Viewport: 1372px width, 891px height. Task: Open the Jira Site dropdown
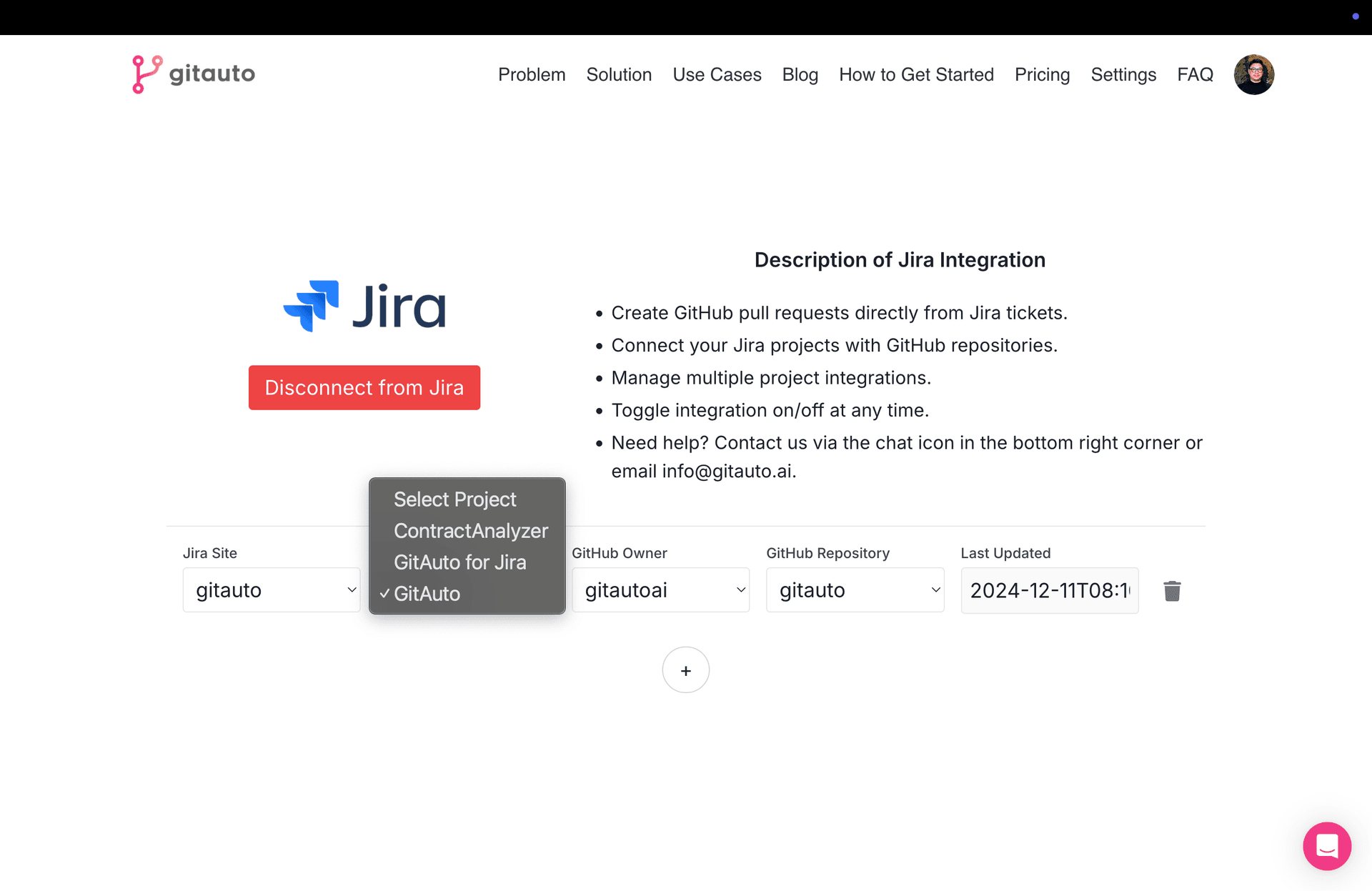(x=272, y=589)
